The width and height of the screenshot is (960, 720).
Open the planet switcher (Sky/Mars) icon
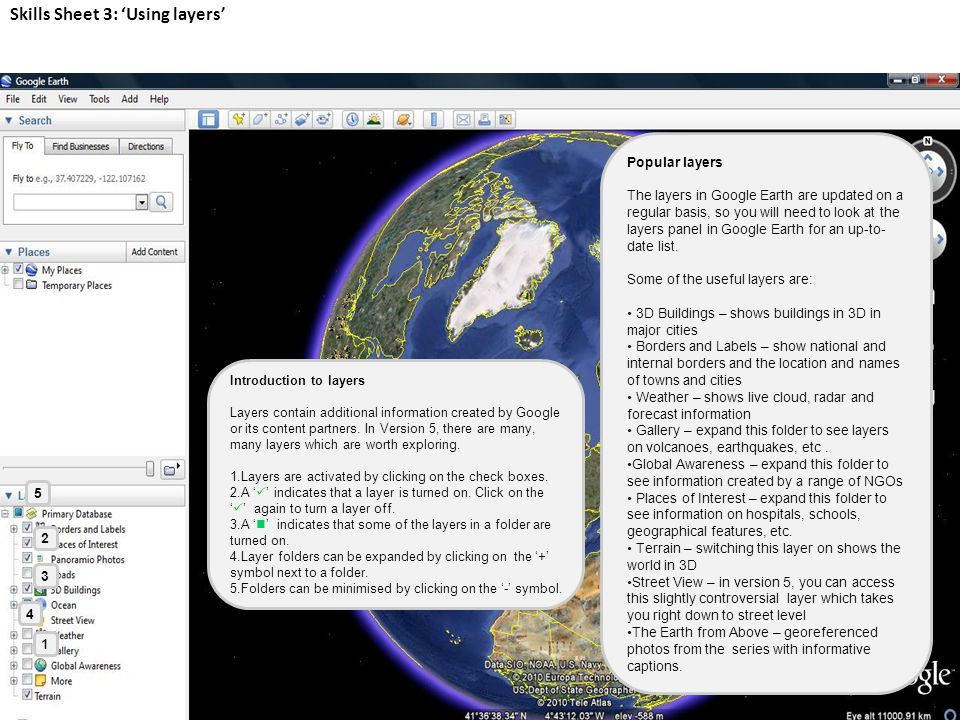click(403, 119)
